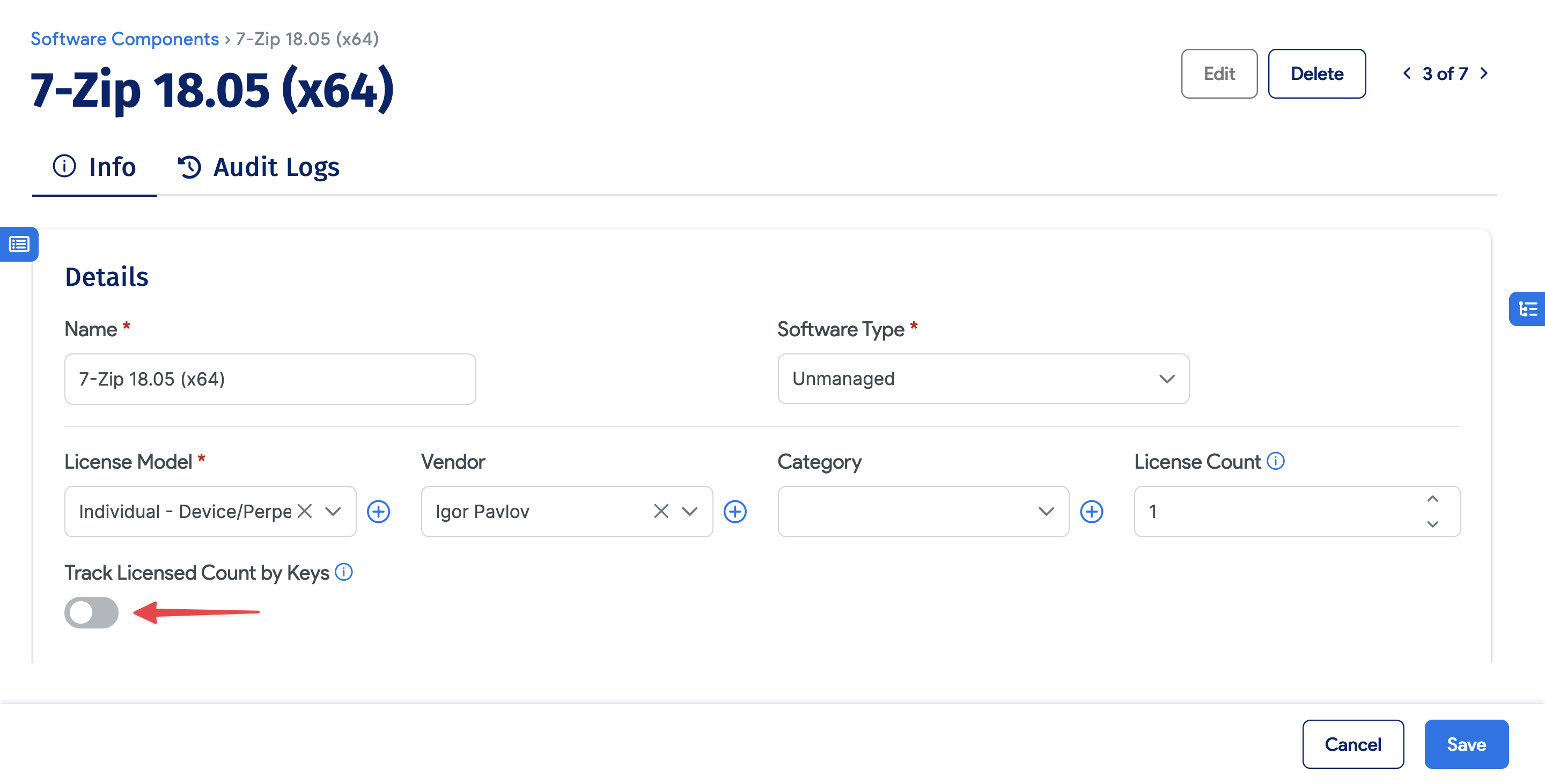Open the right side tree panel icon
The width and height of the screenshot is (1545, 784).
(1527, 309)
